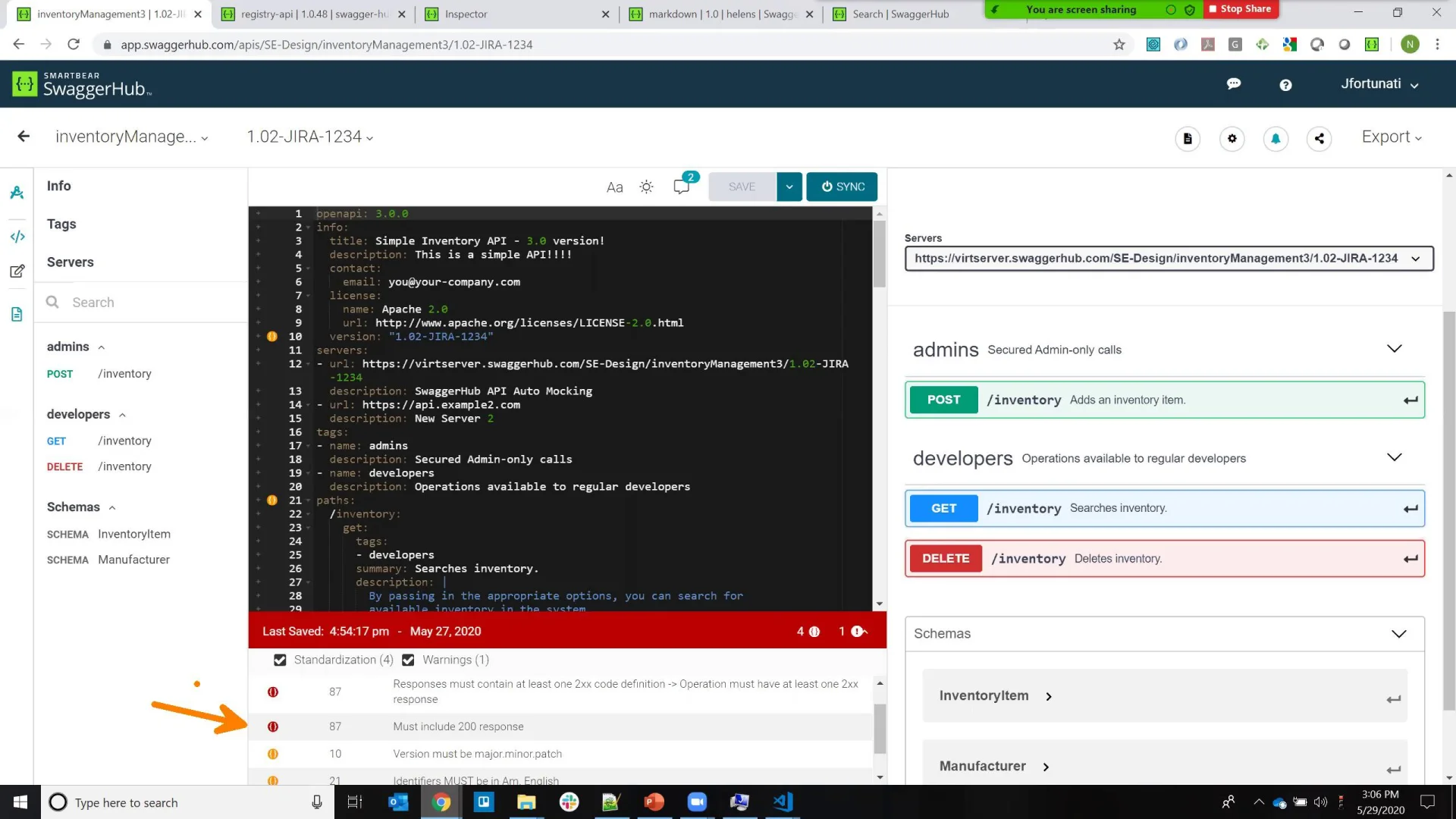This screenshot has width=1456, height=819.
Task: Click the SYNC button
Action: point(842,187)
